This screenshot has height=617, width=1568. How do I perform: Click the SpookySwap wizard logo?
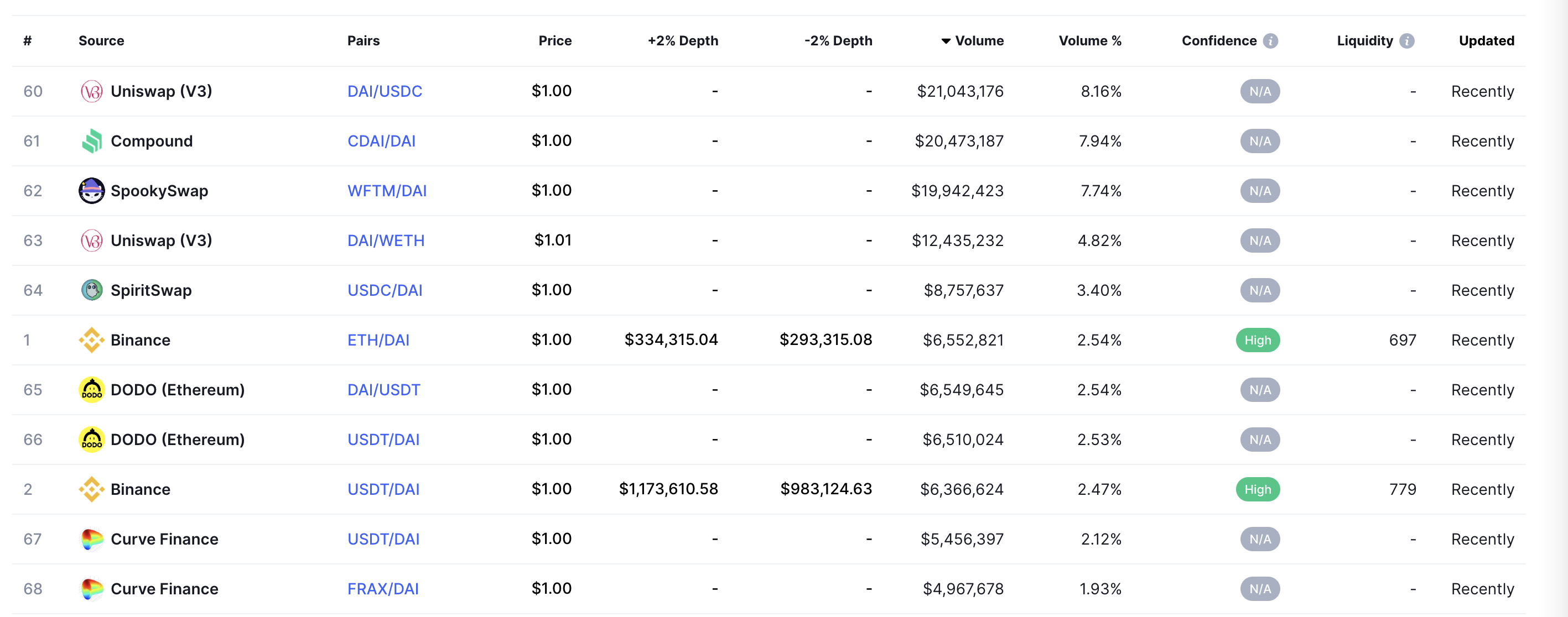pyautogui.click(x=91, y=191)
